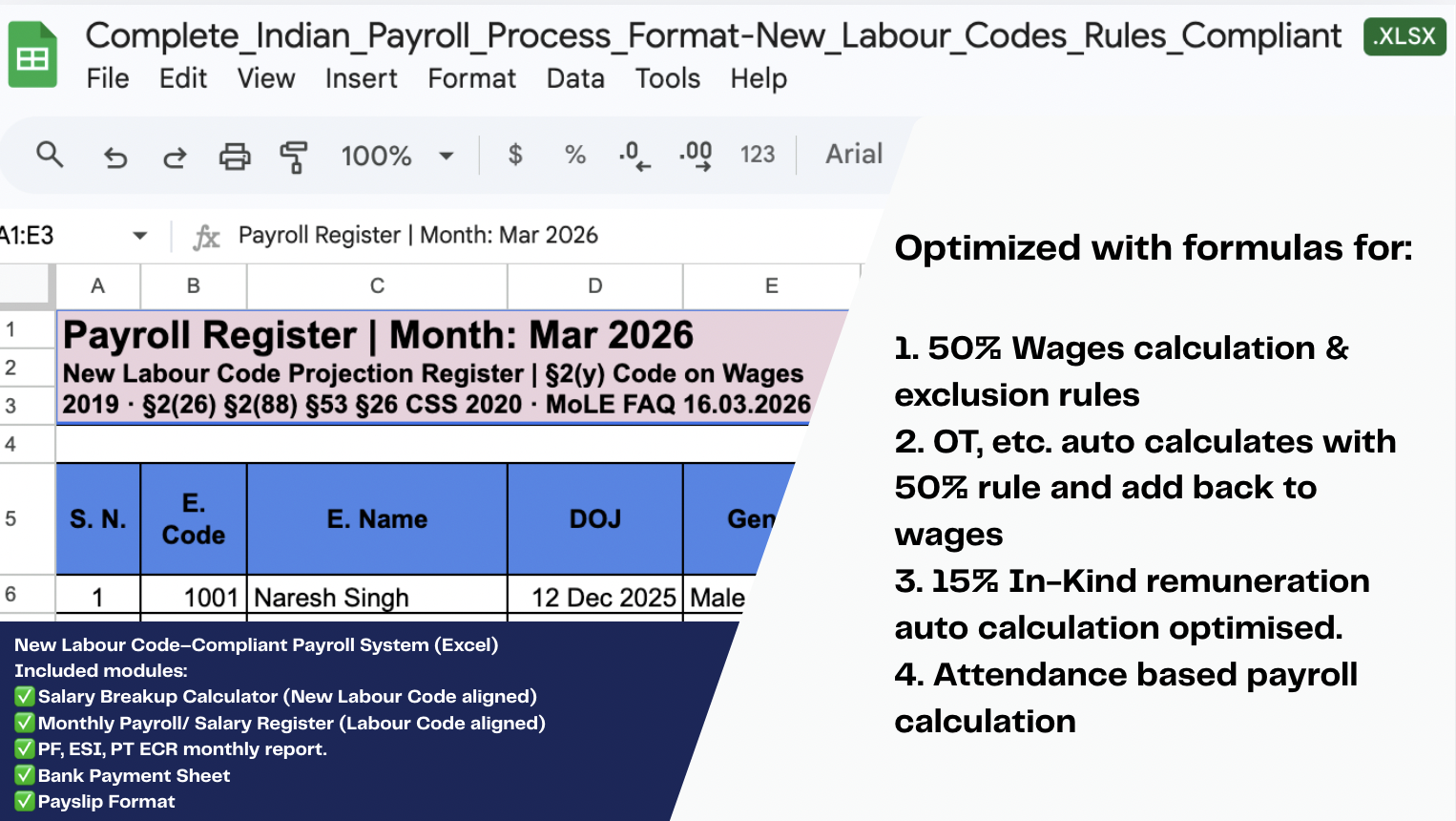Open the File menu
This screenshot has height=821, width=1456.
[x=108, y=78]
